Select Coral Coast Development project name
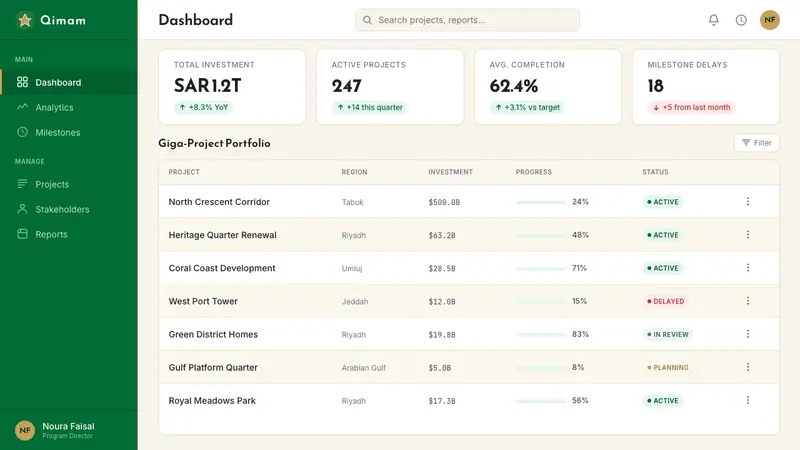Image resolution: width=800 pixels, height=450 pixels. pyautogui.click(x=222, y=268)
